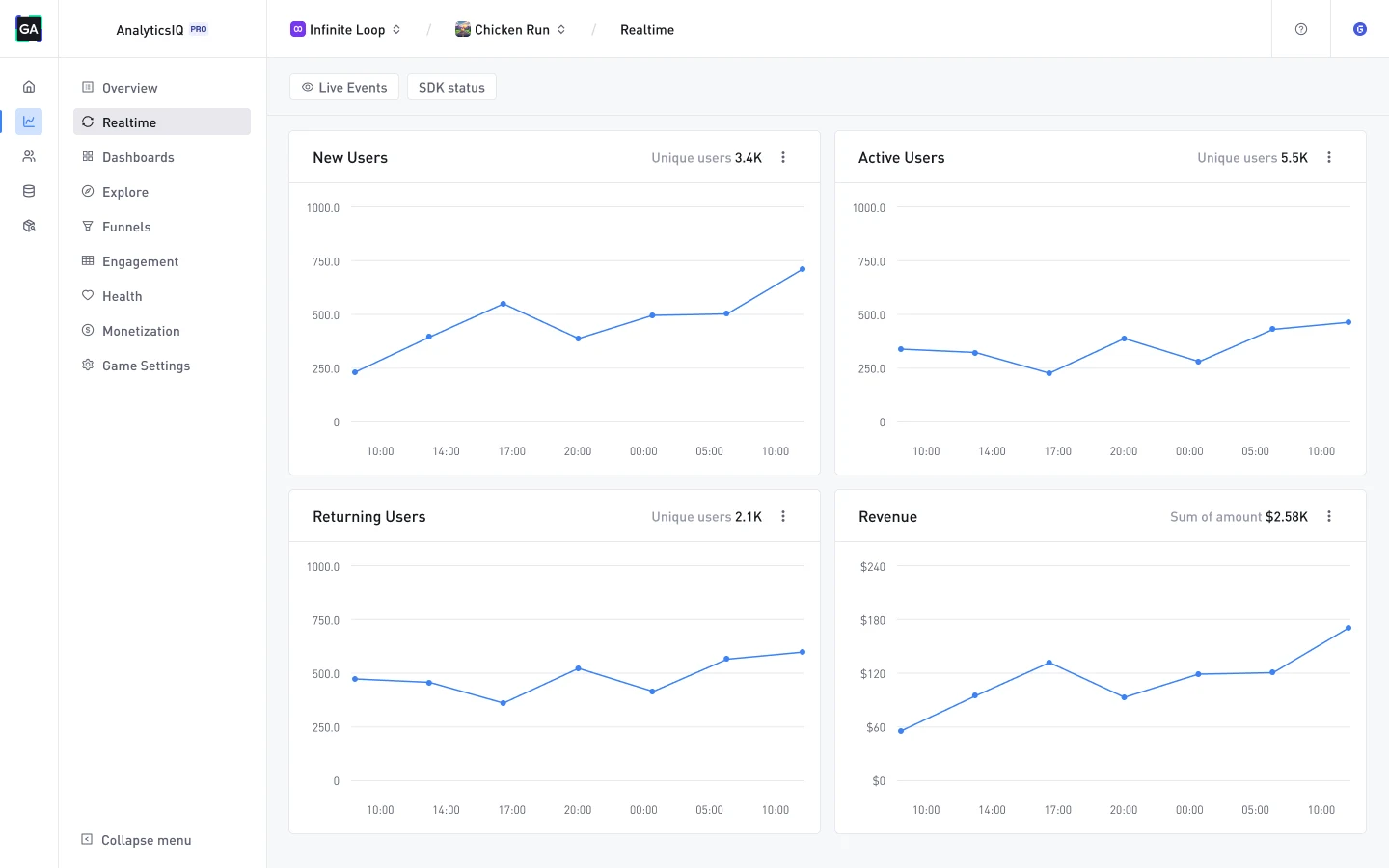Viewport: 1389px width, 868px height.
Task: Click Collapse menu label
Action: tap(147, 840)
